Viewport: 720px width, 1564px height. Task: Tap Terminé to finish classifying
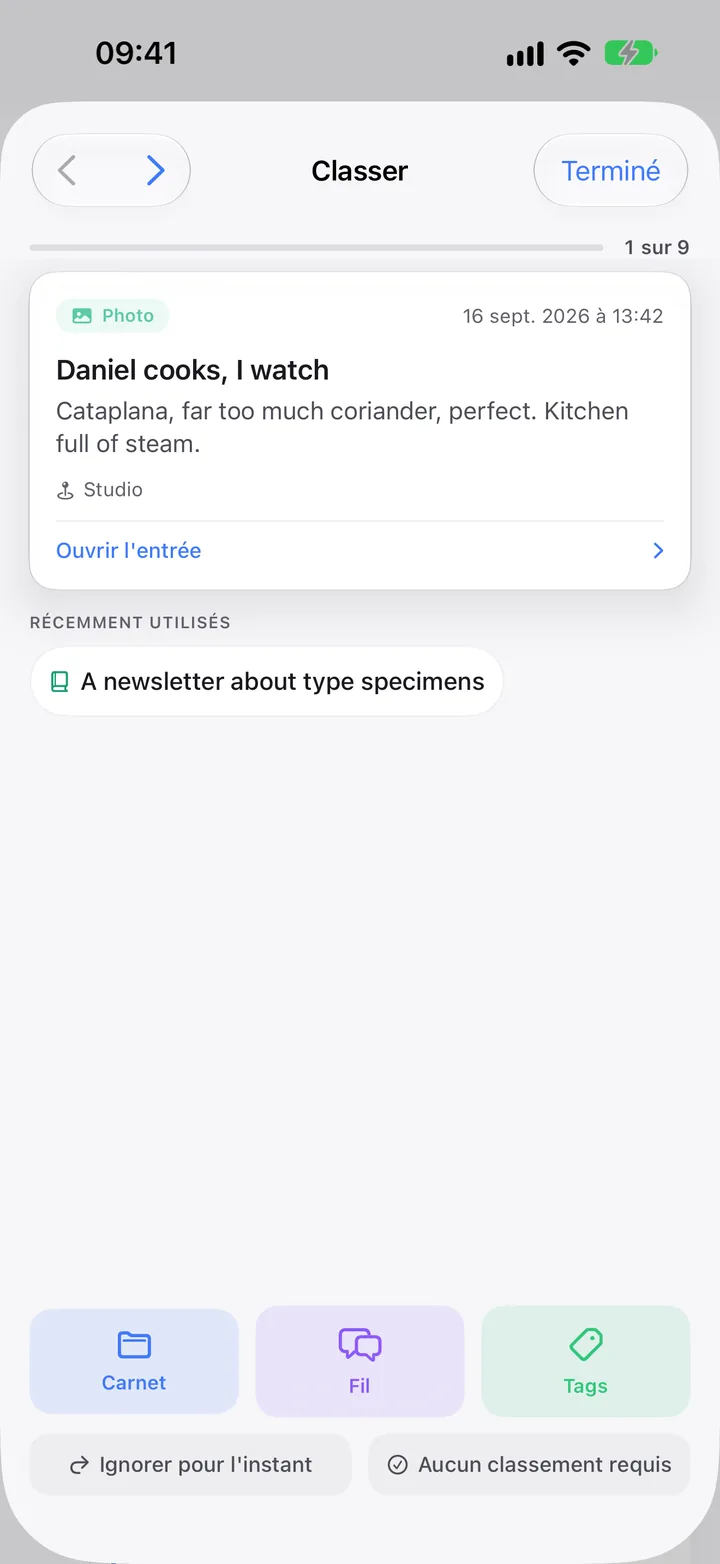[x=611, y=171]
